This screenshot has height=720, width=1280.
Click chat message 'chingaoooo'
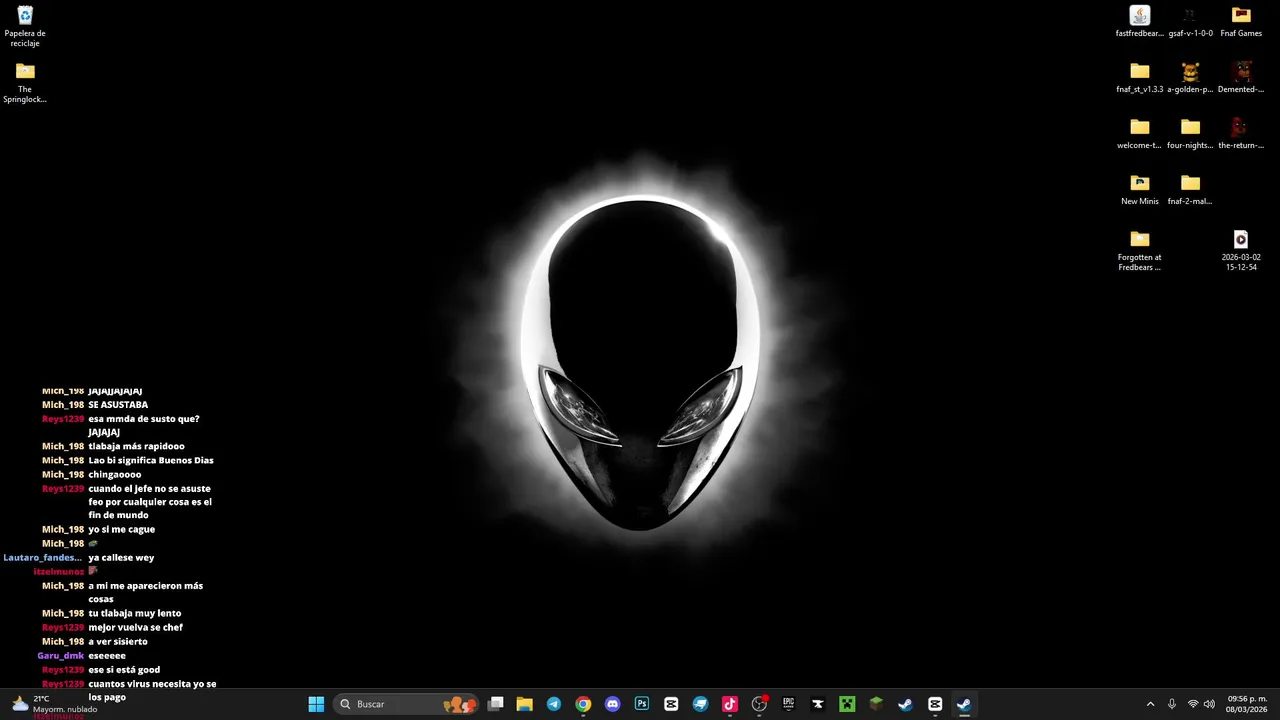click(115, 474)
